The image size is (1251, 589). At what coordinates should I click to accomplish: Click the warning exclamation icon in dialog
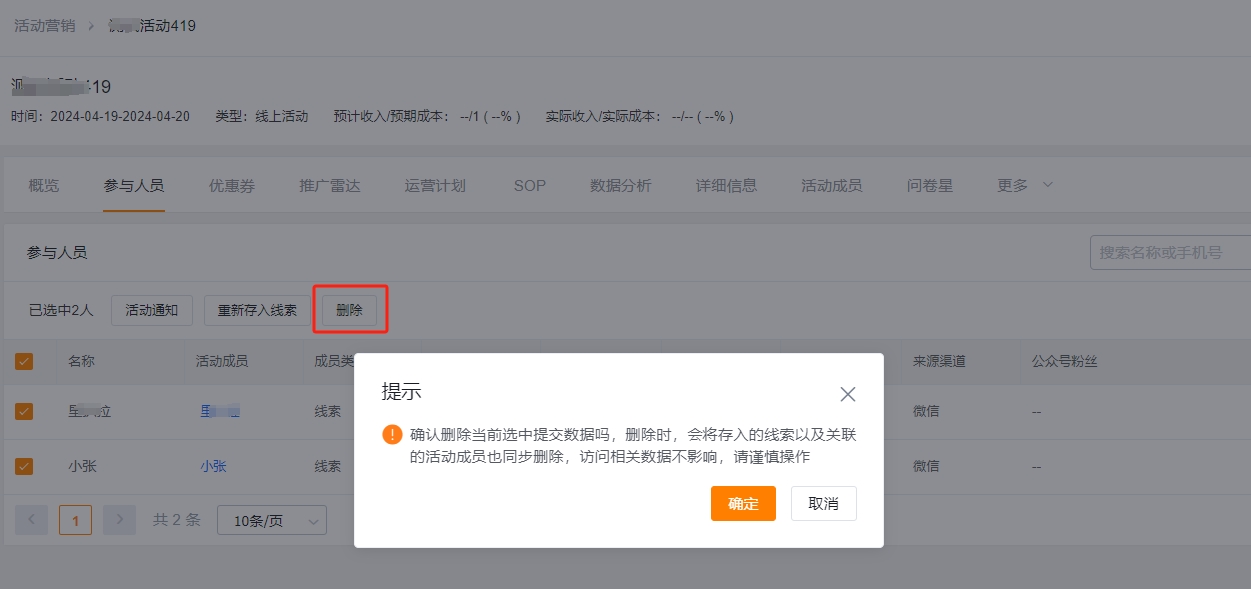click(x=392, y=434)
